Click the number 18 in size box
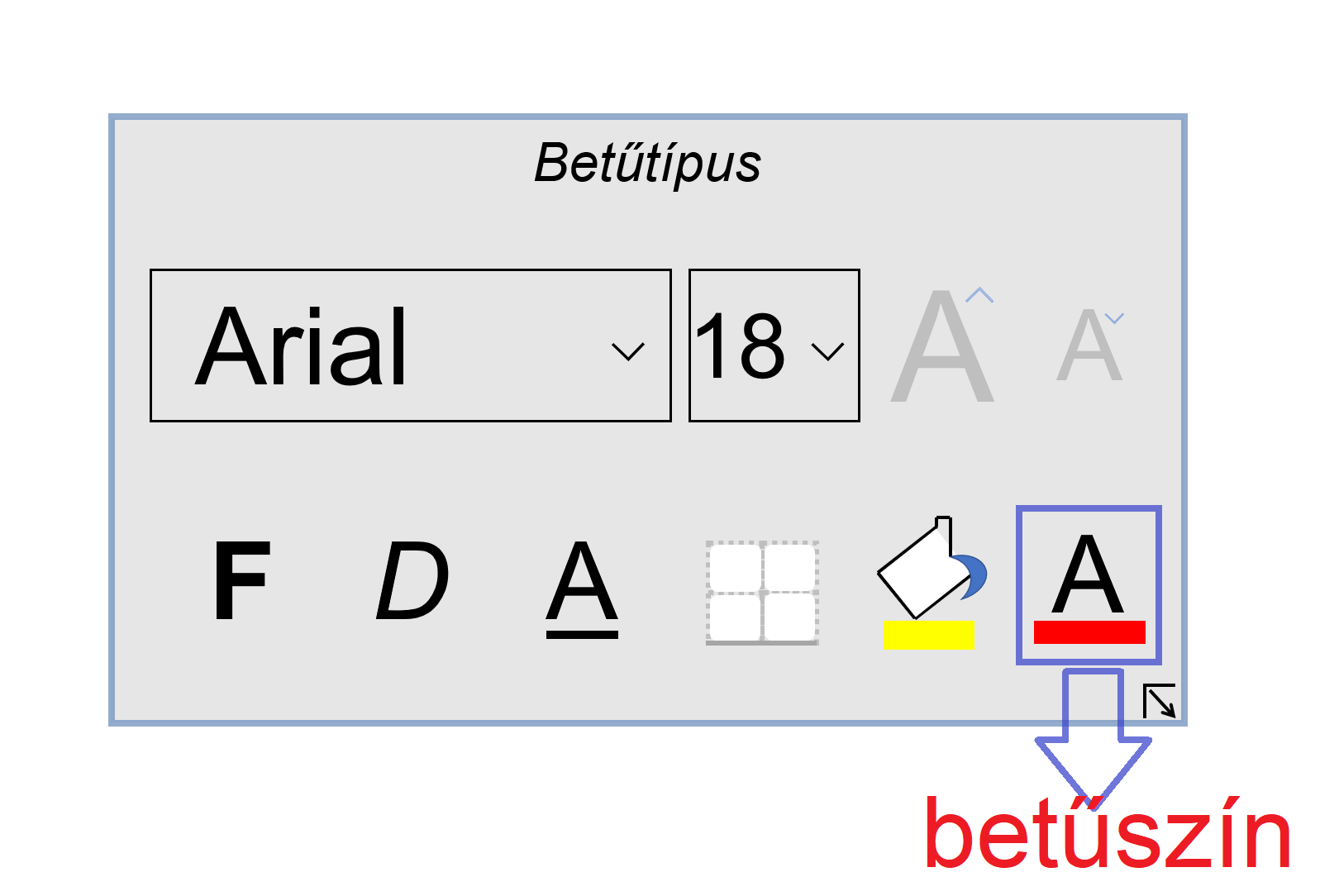 (740, 346)
